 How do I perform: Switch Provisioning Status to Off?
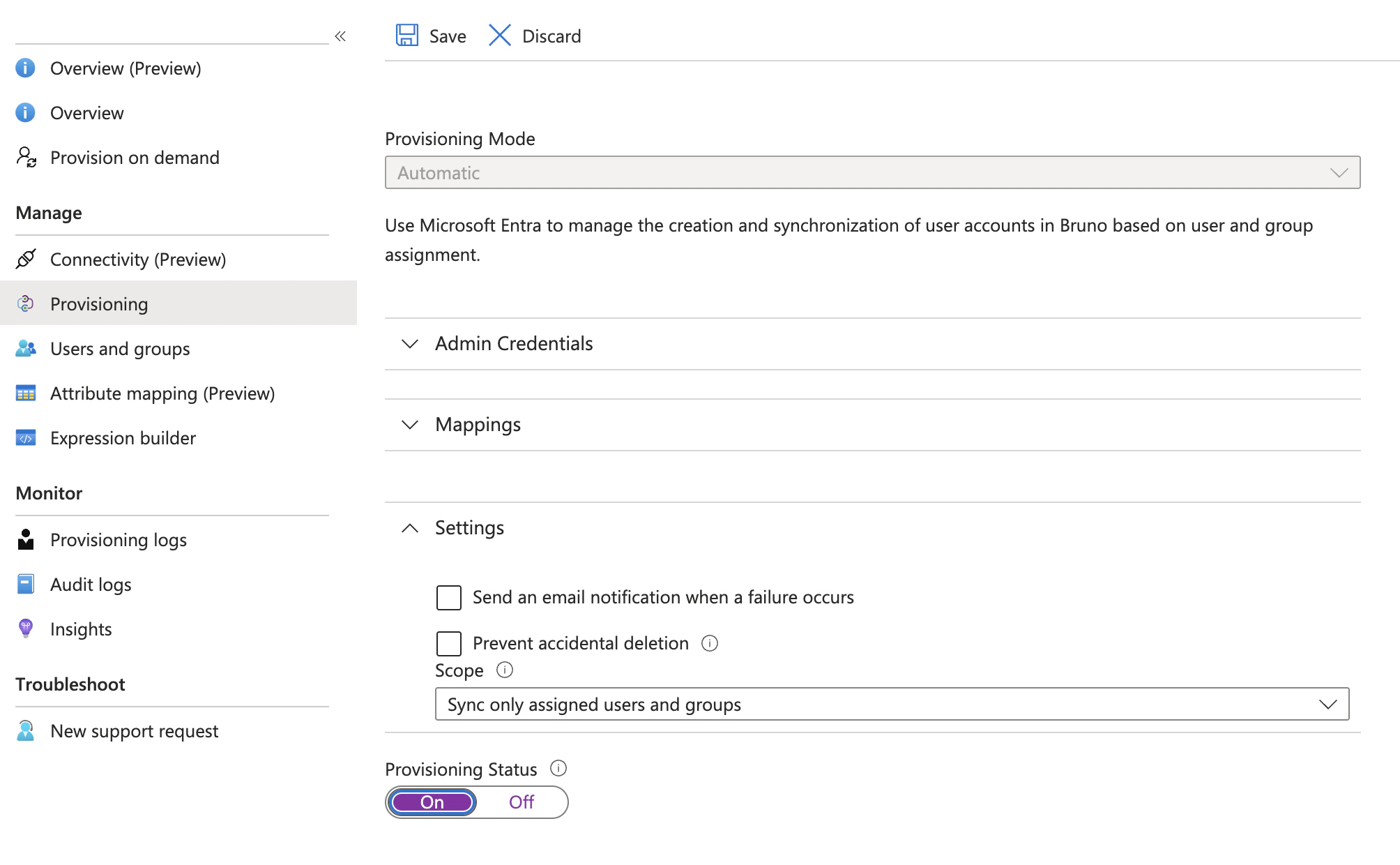tap(521, 802)
